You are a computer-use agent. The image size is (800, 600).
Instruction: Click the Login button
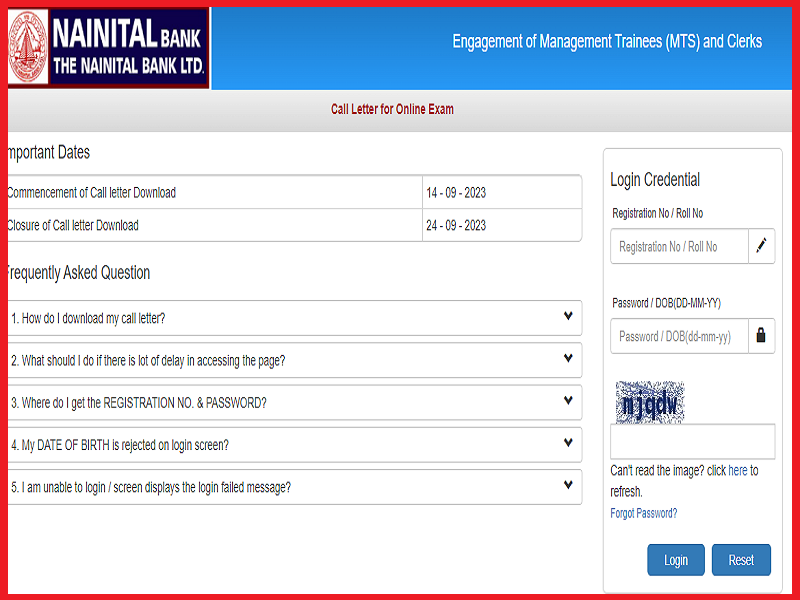[676, 560]
